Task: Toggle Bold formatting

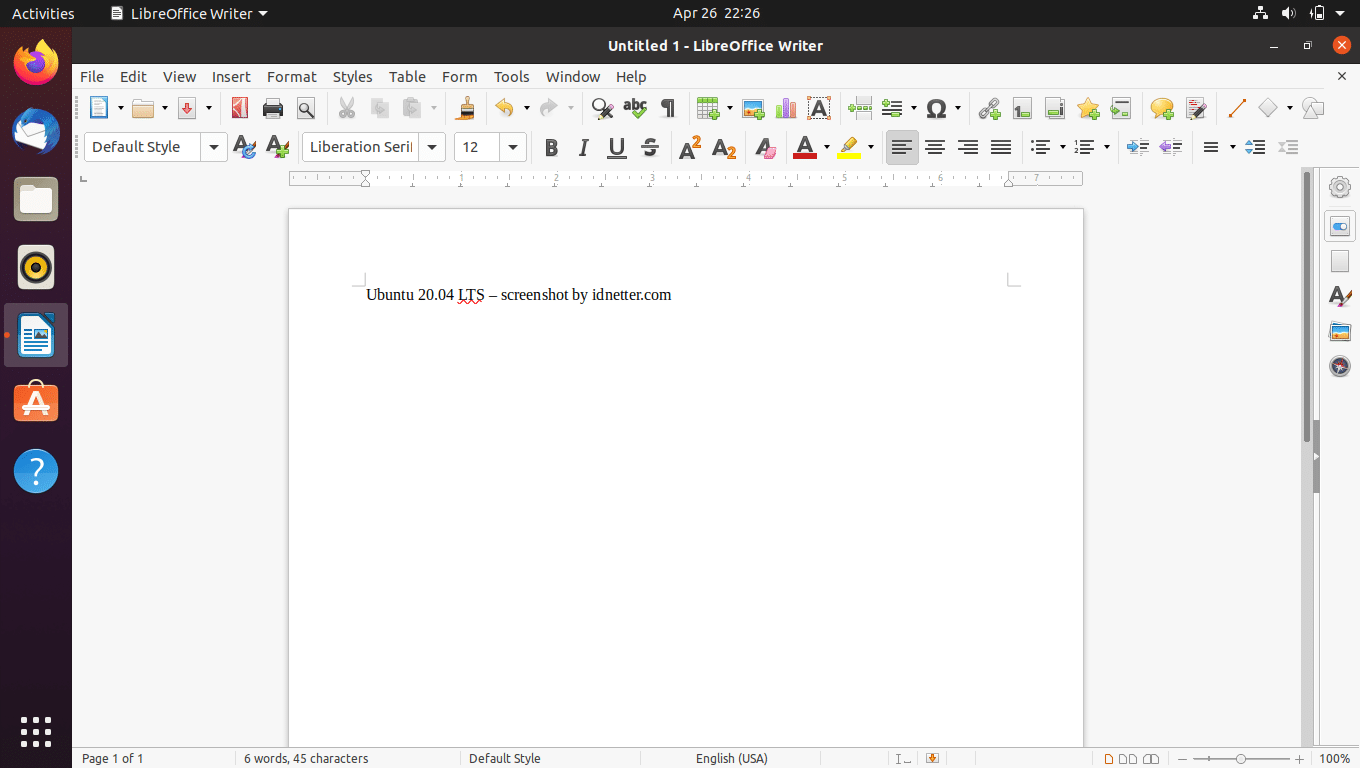Action: (x=551, y=148)
